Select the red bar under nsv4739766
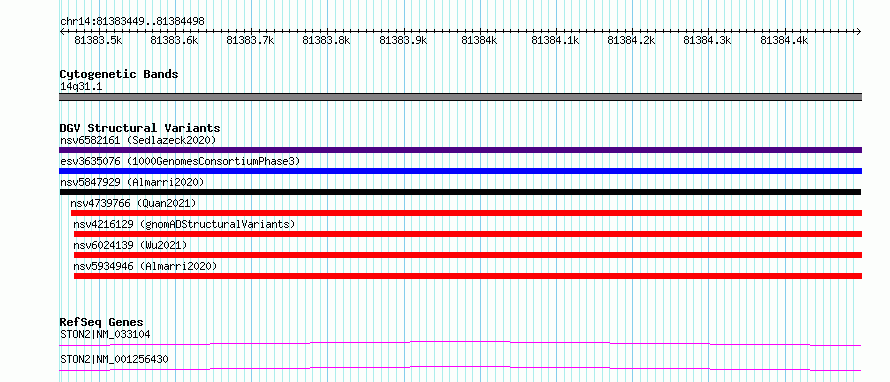The image size is (890, 382). 466,213
